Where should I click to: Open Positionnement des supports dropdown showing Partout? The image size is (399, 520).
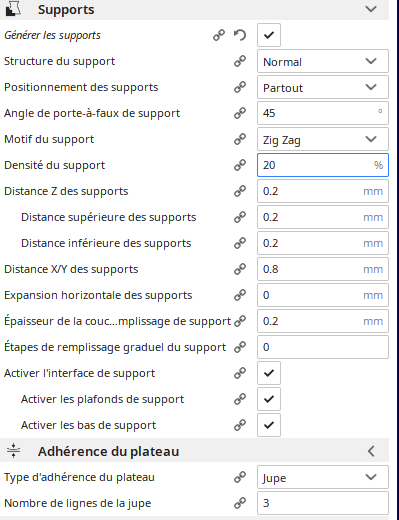tap(323, 87)
